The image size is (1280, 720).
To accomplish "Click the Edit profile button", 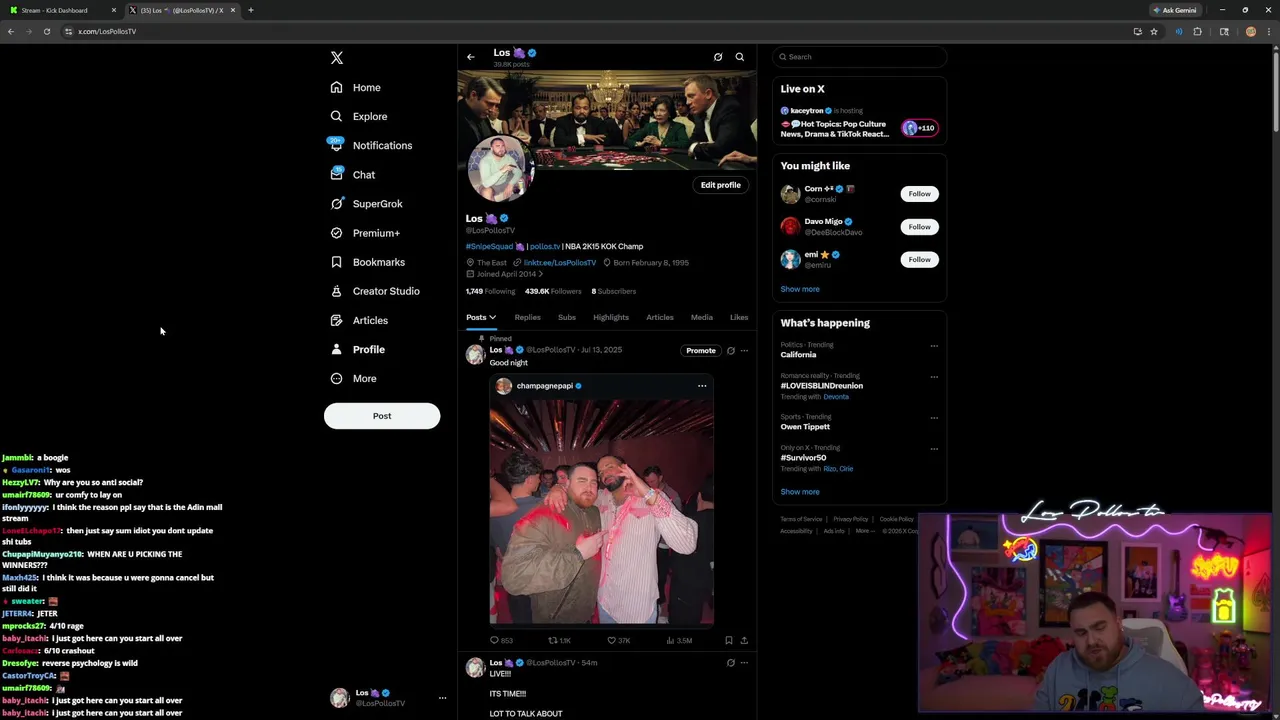I will 721,185.
